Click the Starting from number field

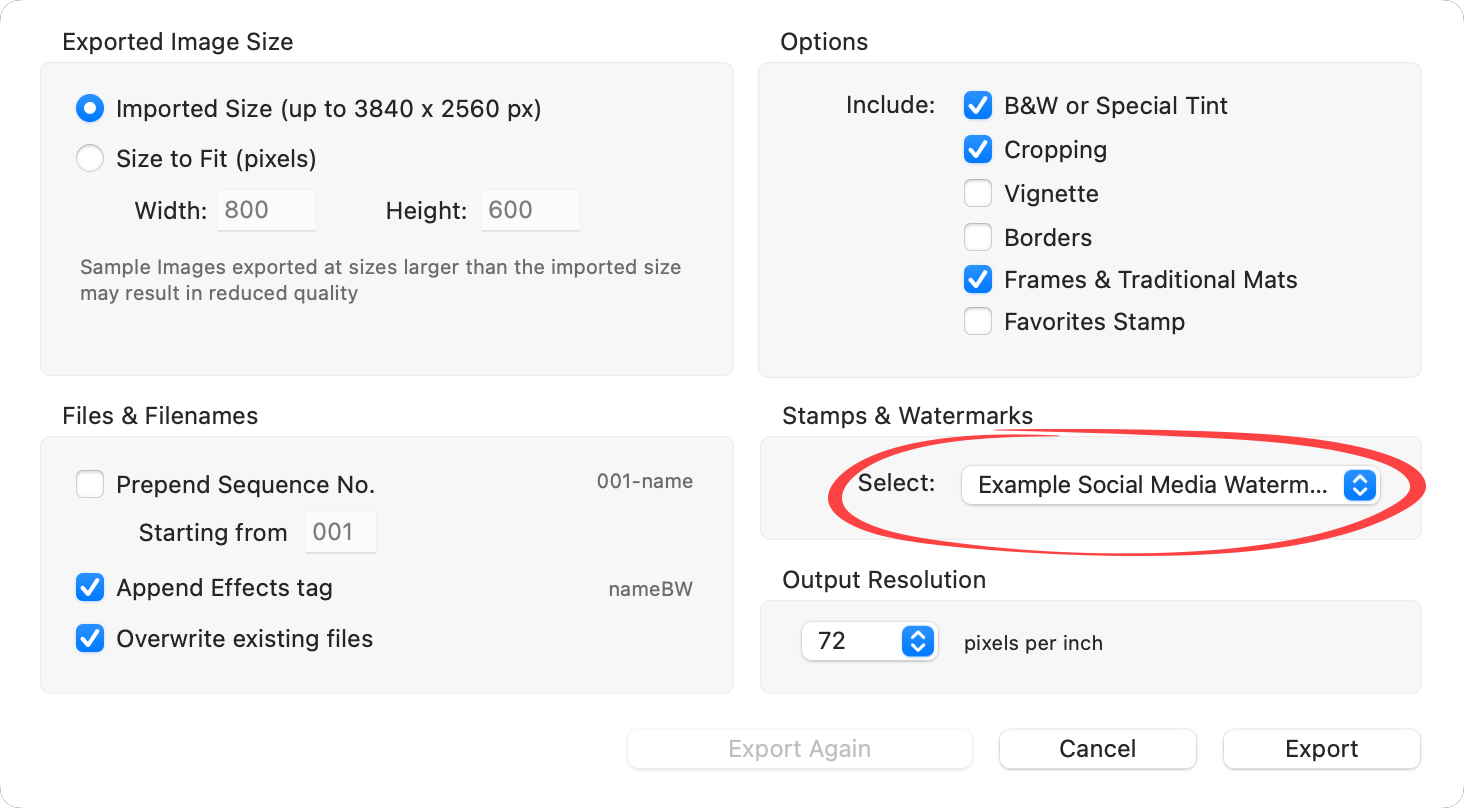(340, 532)
